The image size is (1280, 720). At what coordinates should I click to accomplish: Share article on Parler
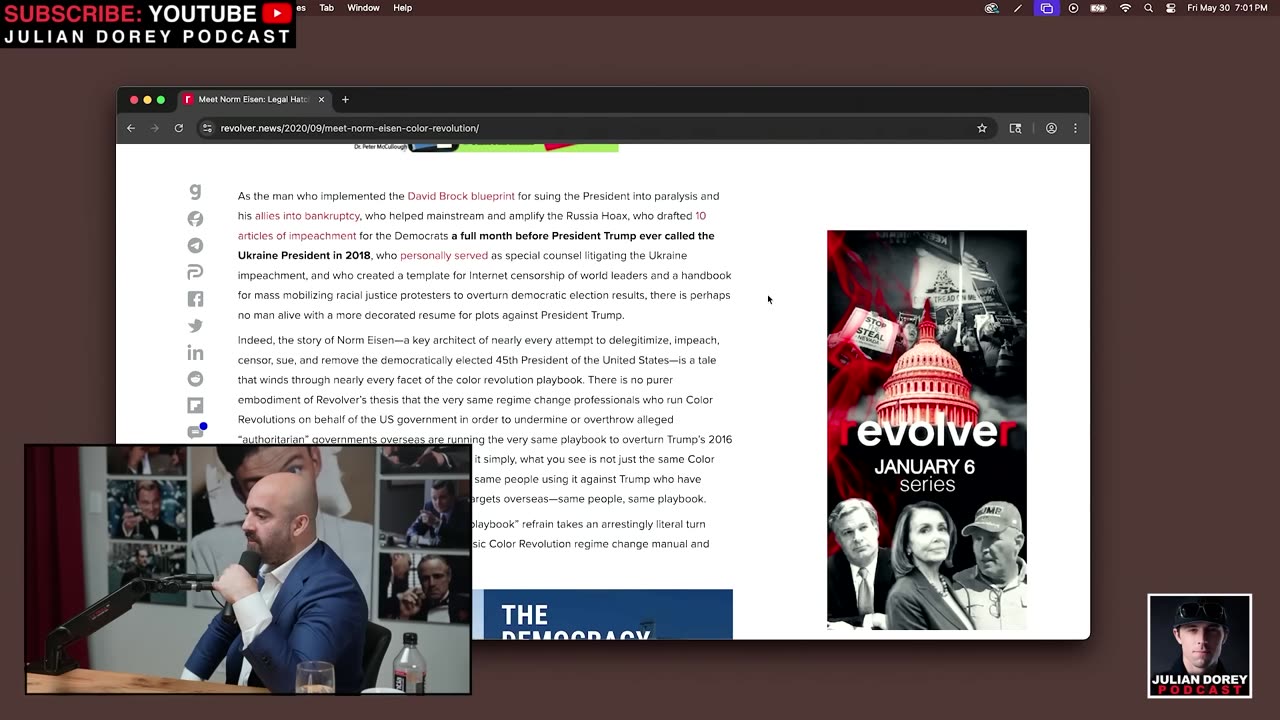195,272
